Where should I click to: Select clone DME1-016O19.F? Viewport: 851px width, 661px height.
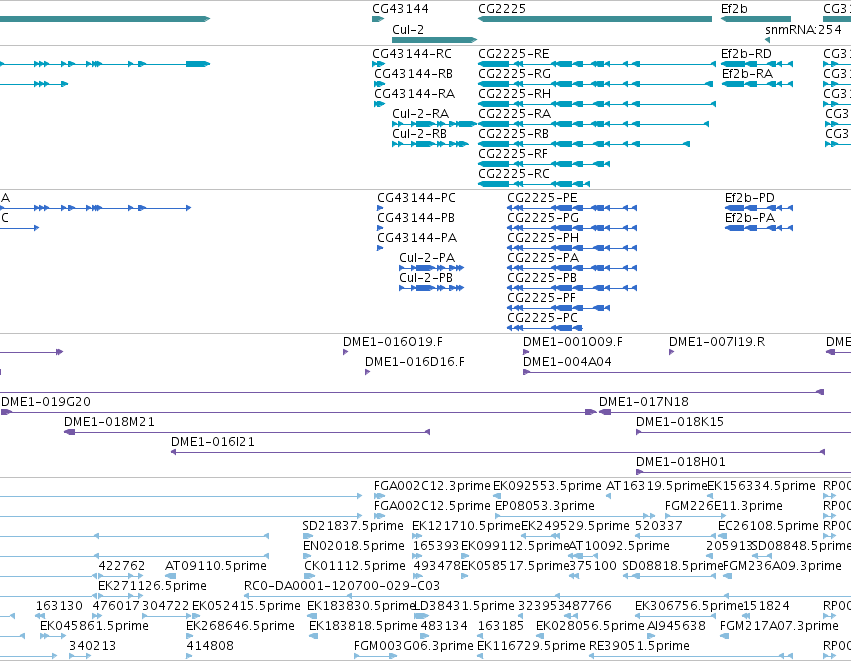pos(392,342)
